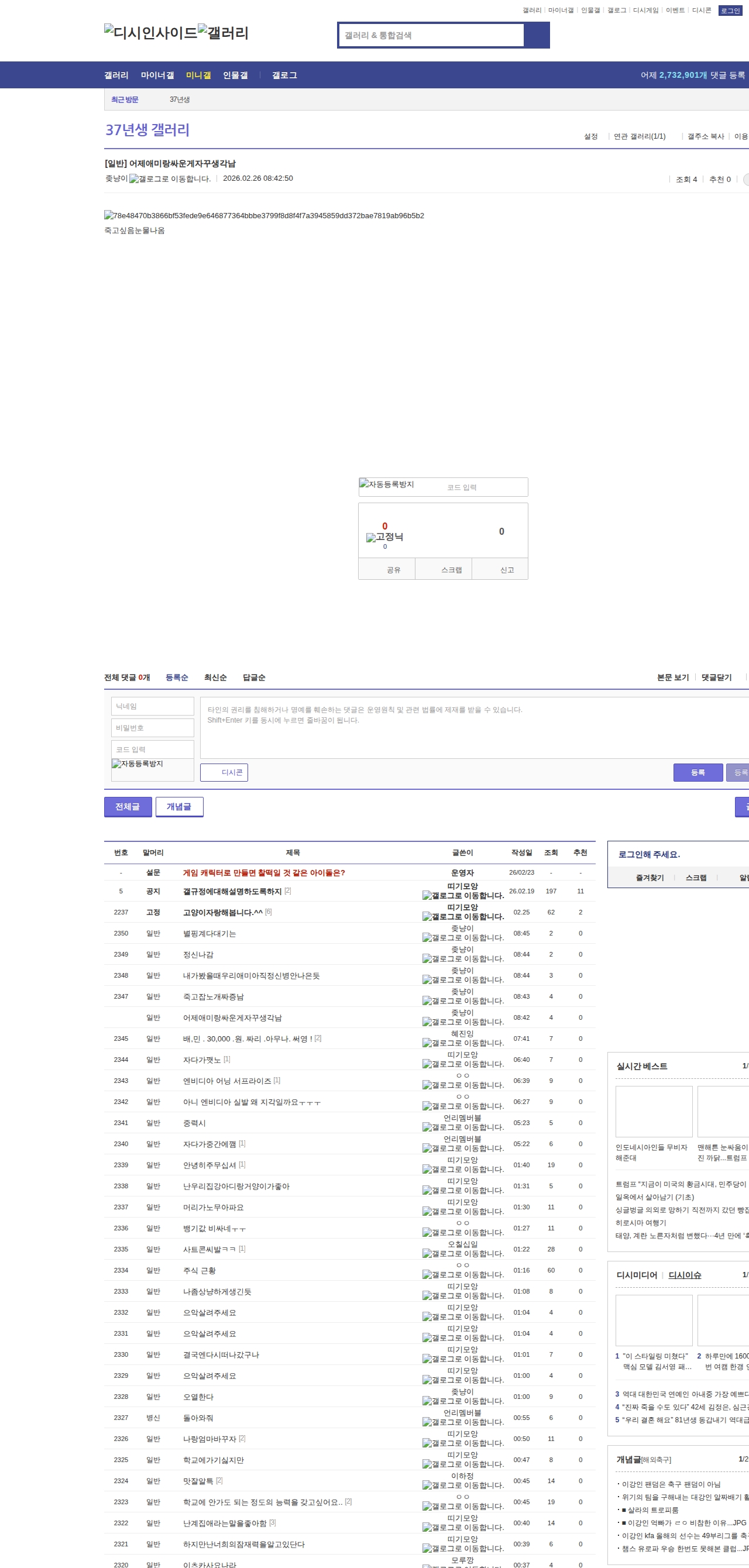Click the 디시인사이드 logo in the header
The height and width of the screenshot is (1568, 749).
click(x=150, y=33)
